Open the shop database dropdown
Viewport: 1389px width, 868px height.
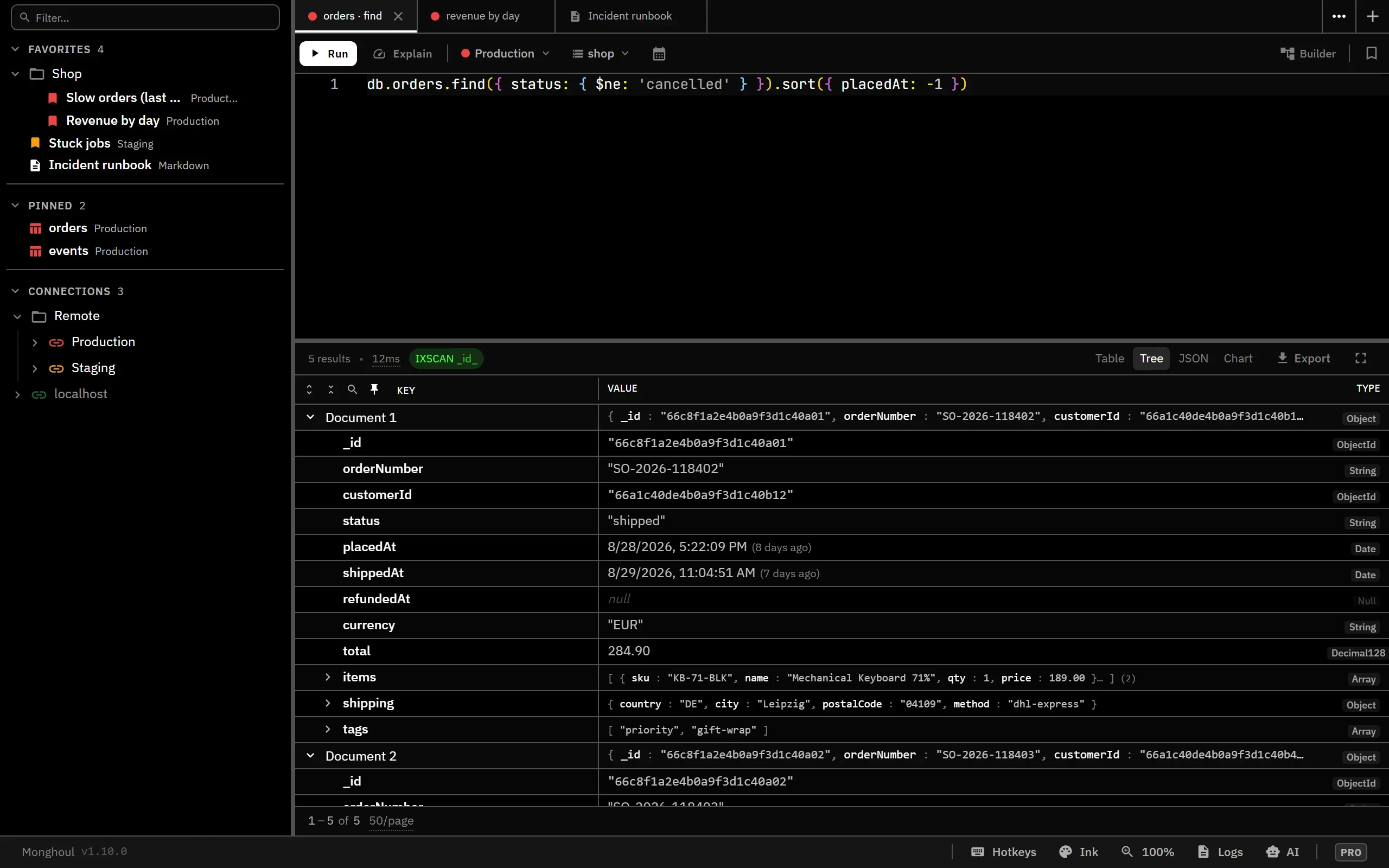tap(601, 53)
